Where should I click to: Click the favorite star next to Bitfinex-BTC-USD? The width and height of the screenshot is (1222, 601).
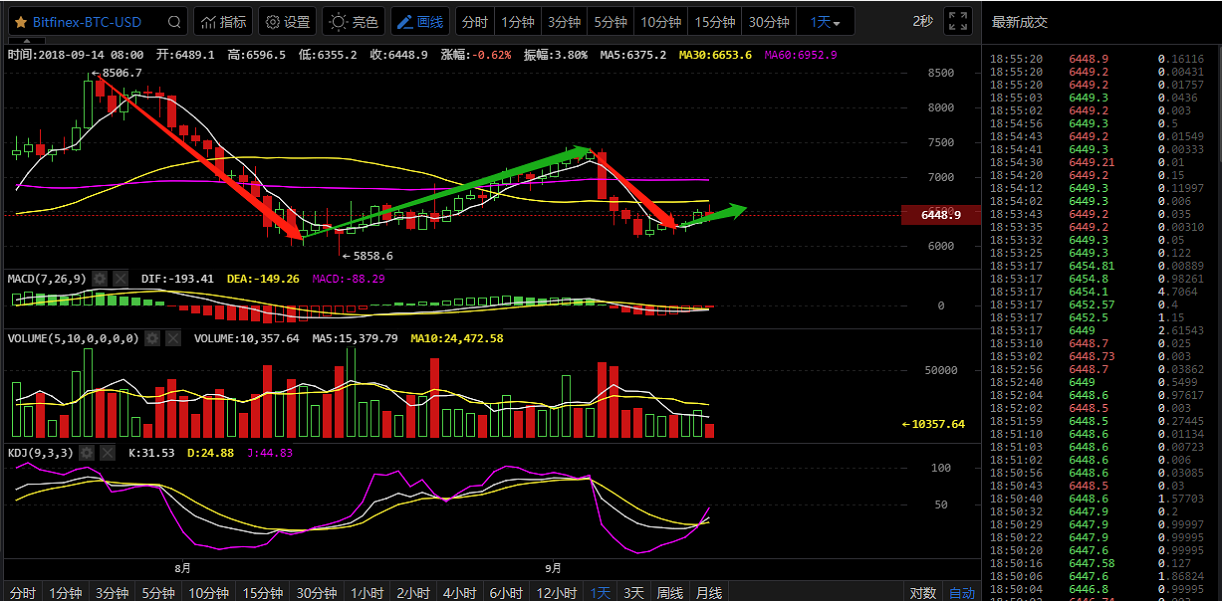[20, 22]
